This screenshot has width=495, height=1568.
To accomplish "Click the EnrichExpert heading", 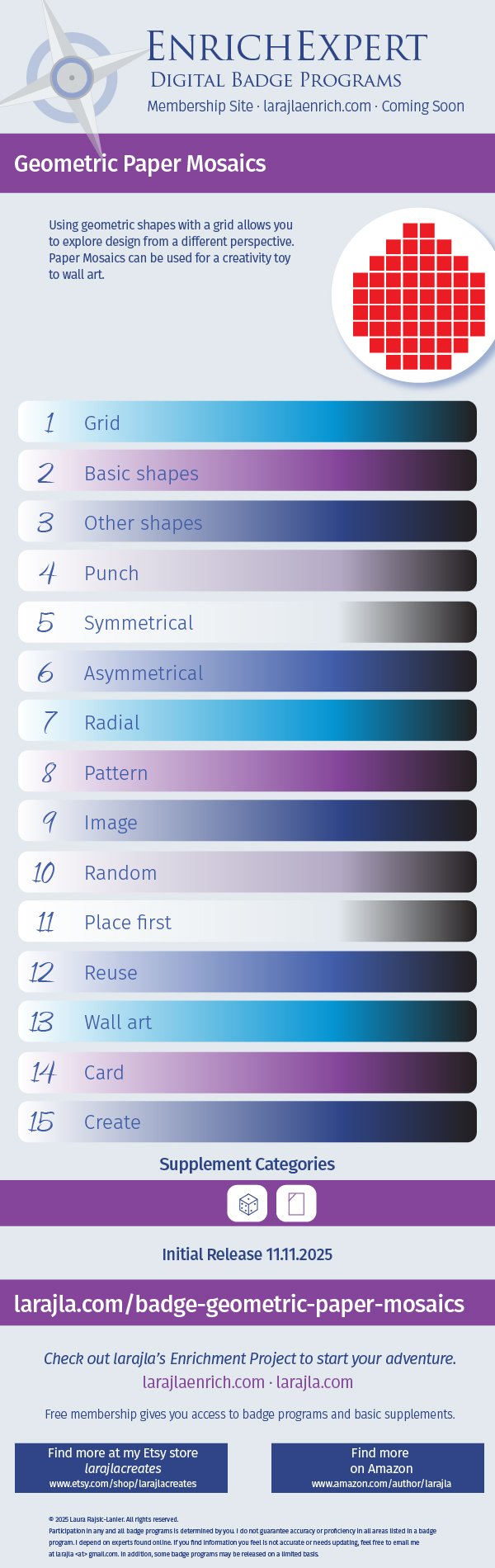I will pos(287,48).
